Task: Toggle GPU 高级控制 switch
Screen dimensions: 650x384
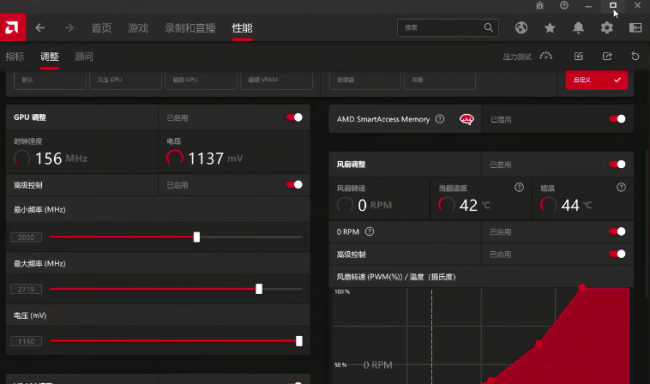Action: click(294, 185)
